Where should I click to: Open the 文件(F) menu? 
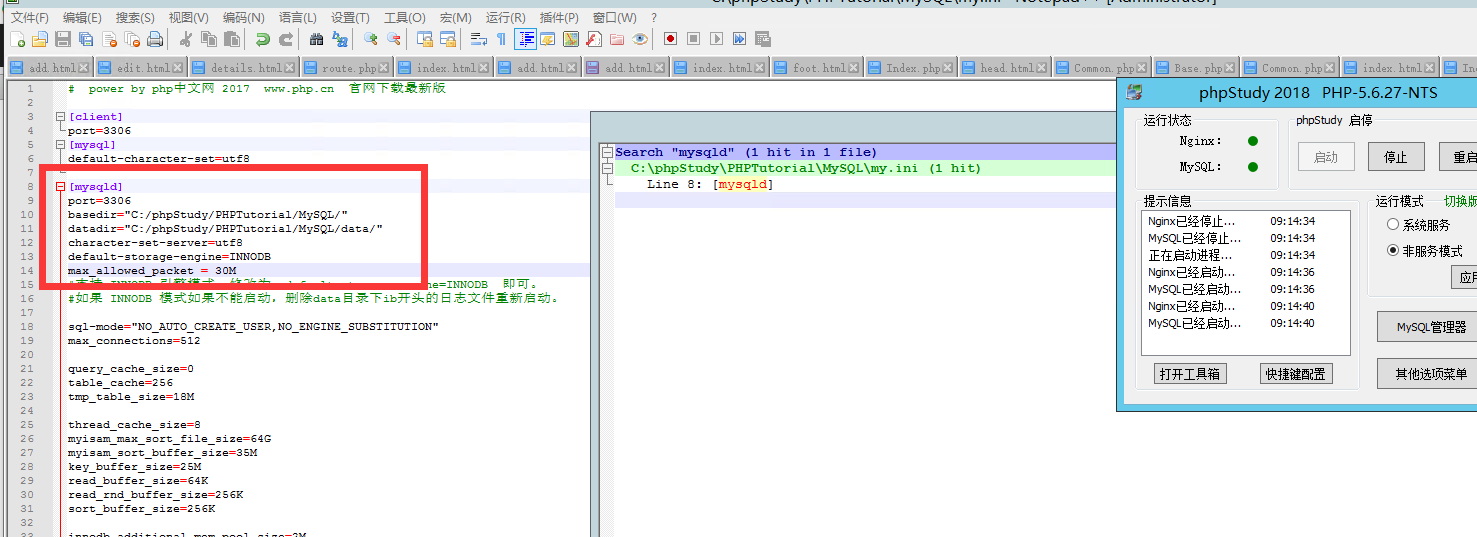click(29, 18)
